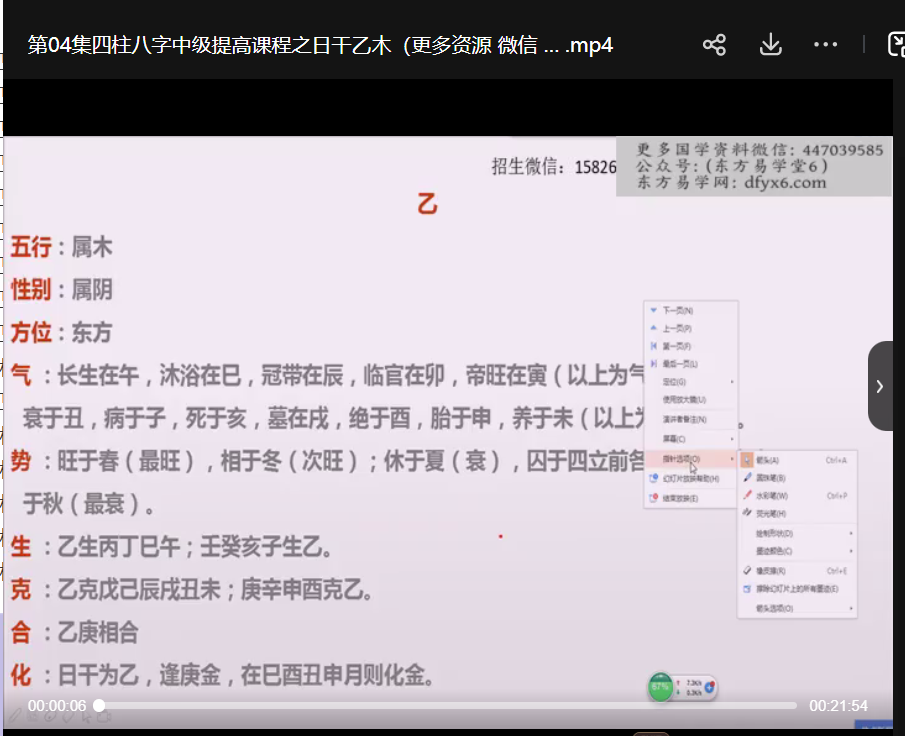Screen dimensions: 905x736
Task: Click the slide line 于秋（最衰）。
Action: (x=89, y=503)
